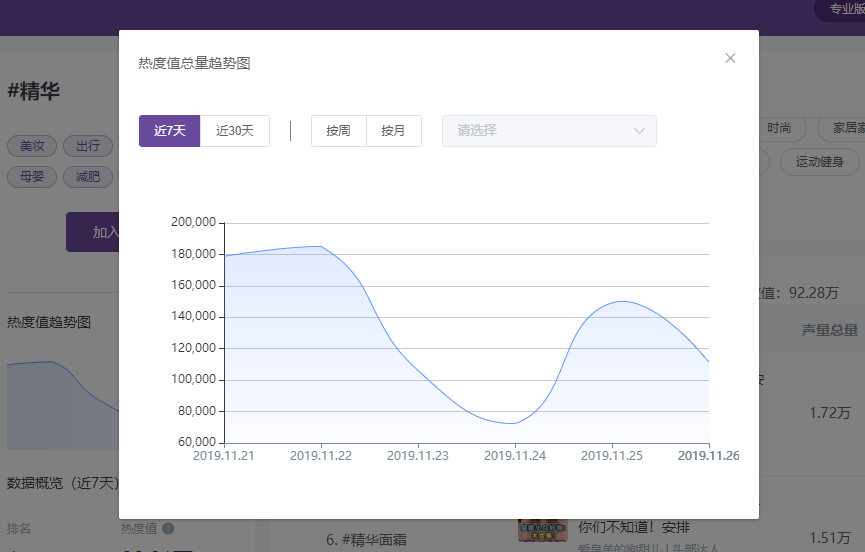Select the 近7天 range toggle
This screenshot has width=865, height=552.
coord(169,131)
